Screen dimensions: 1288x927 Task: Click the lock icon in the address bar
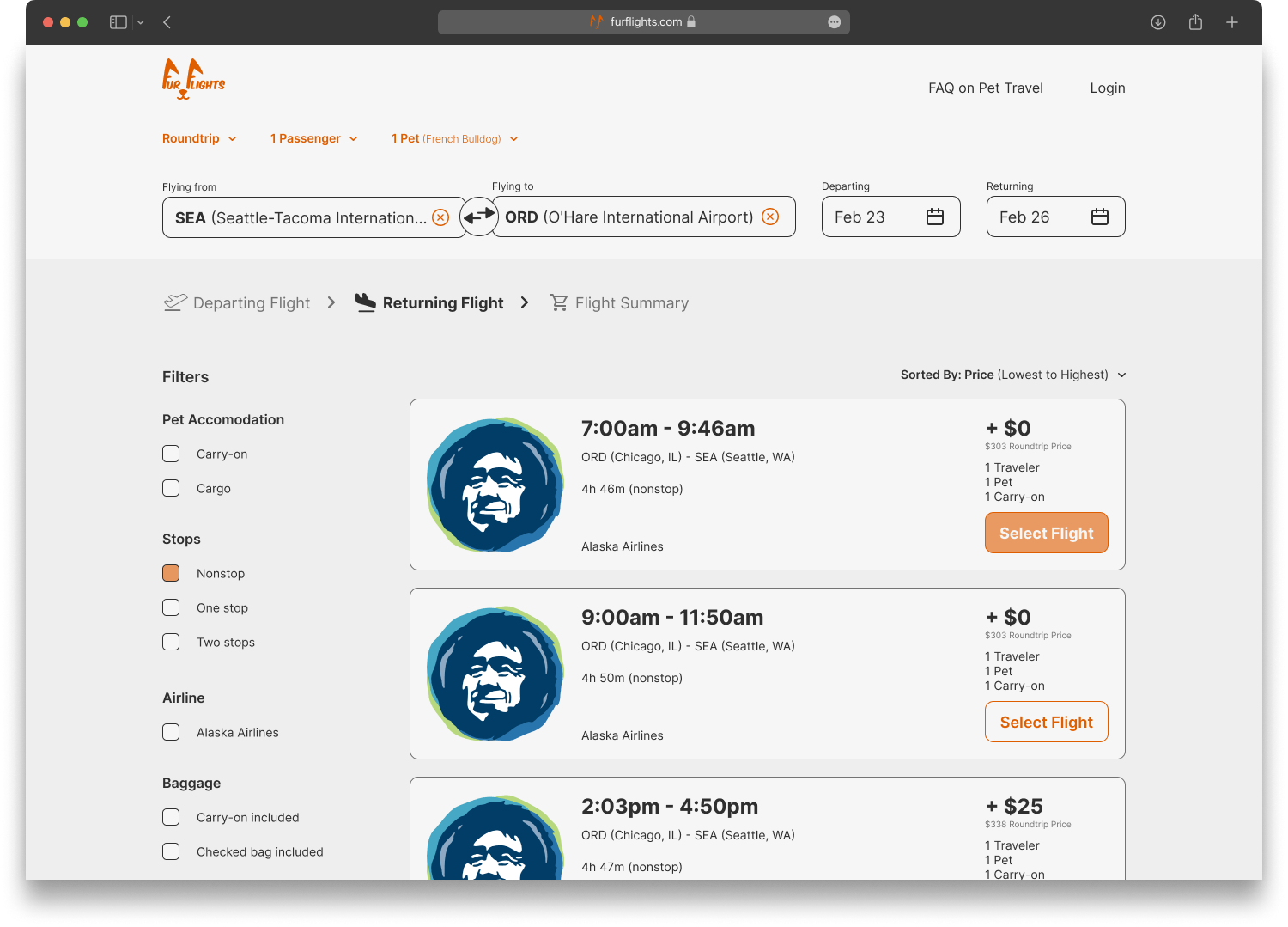(691, 22)
